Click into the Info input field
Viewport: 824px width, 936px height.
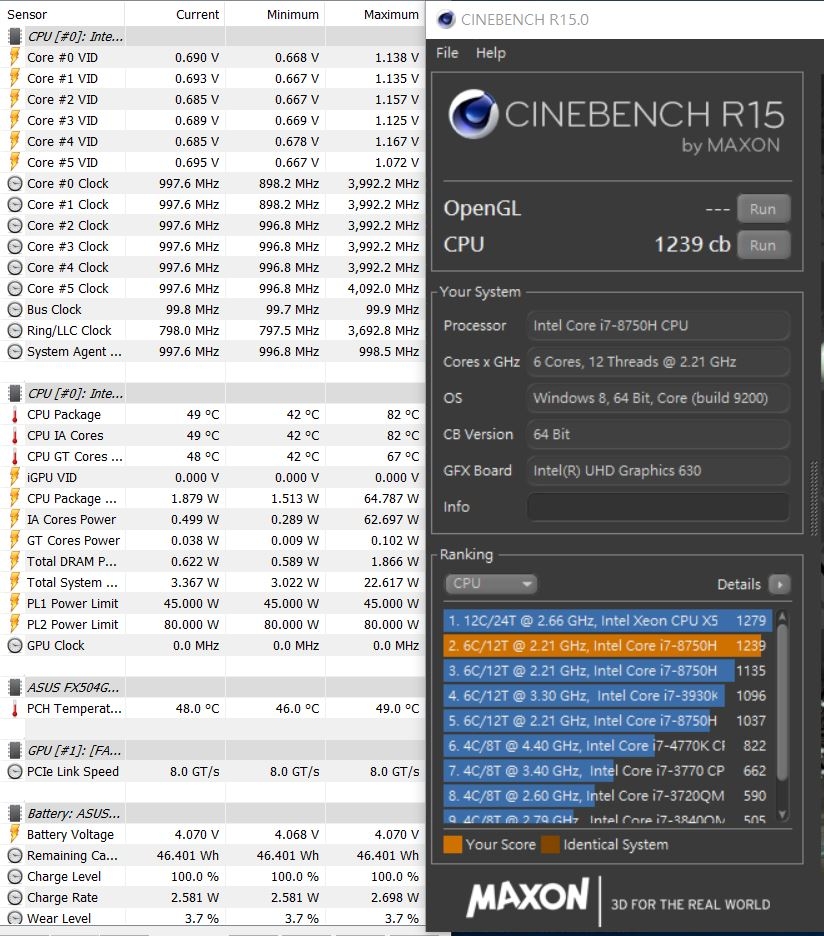pos(658,507)
